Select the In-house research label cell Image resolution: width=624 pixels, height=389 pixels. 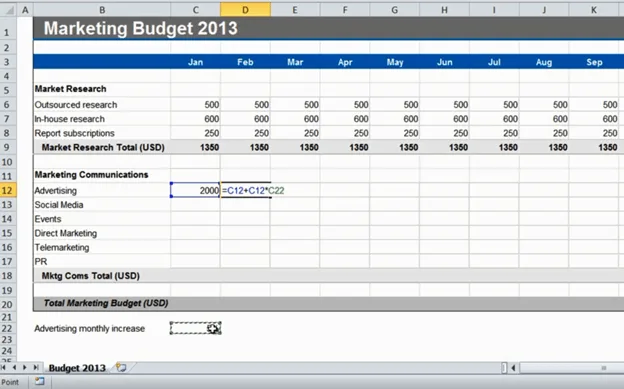point(102,119)
